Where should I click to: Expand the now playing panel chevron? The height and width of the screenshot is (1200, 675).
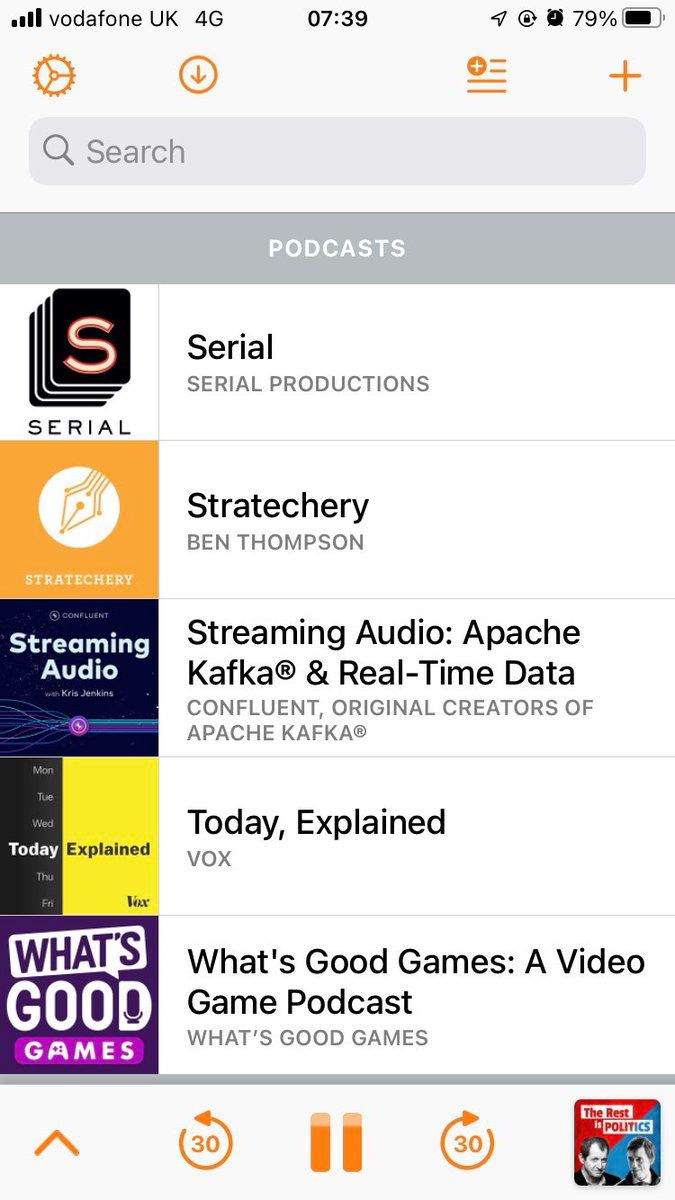point(57,1142)
